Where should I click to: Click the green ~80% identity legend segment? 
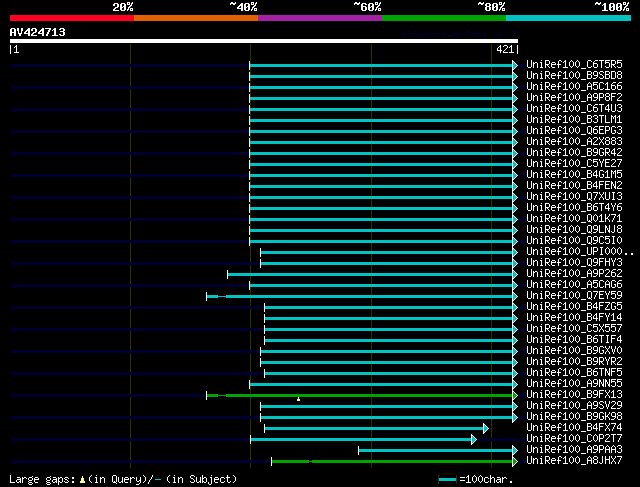(x=444, y=18)
